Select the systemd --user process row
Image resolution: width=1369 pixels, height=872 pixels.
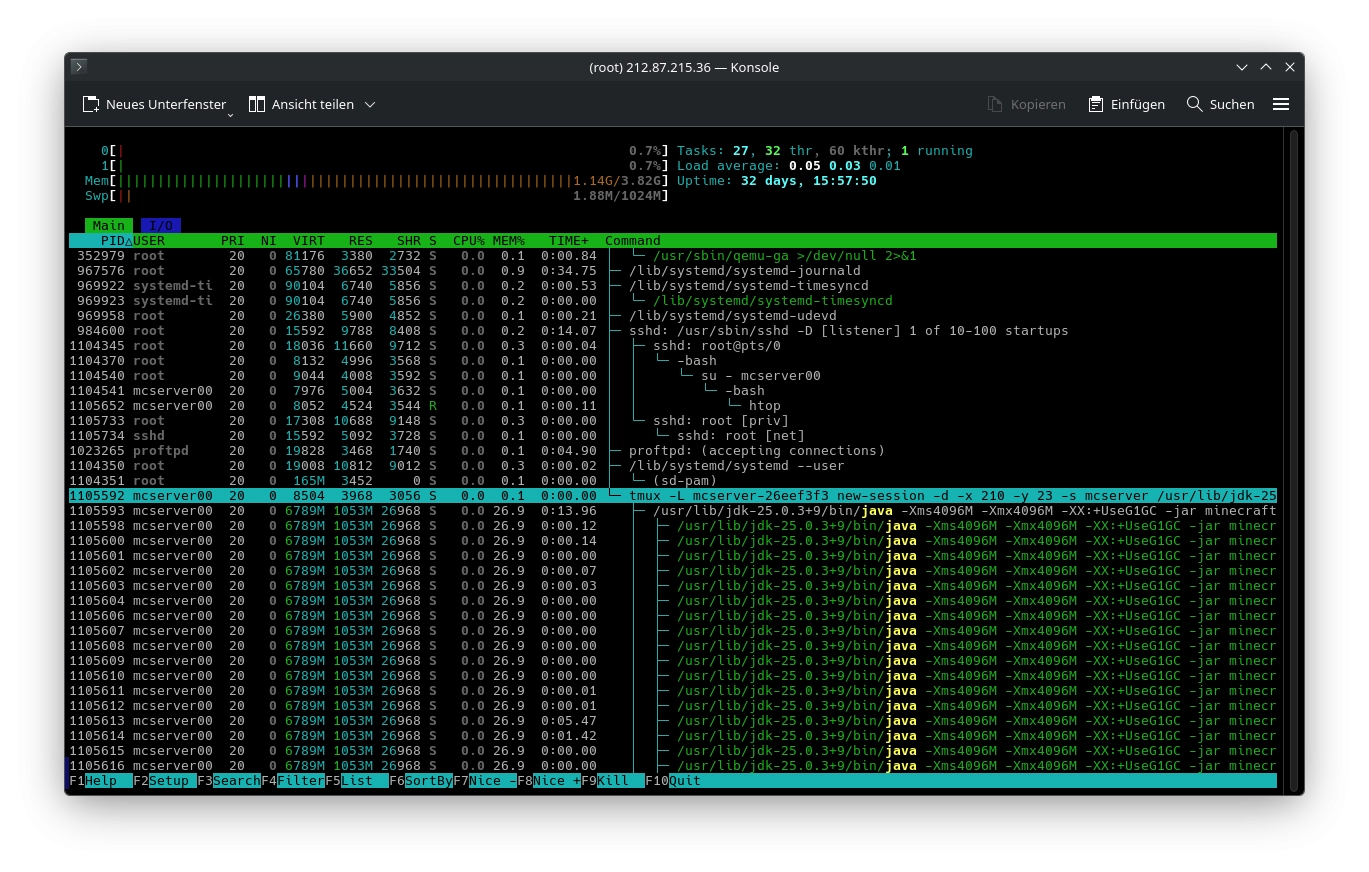click(673, 466)
